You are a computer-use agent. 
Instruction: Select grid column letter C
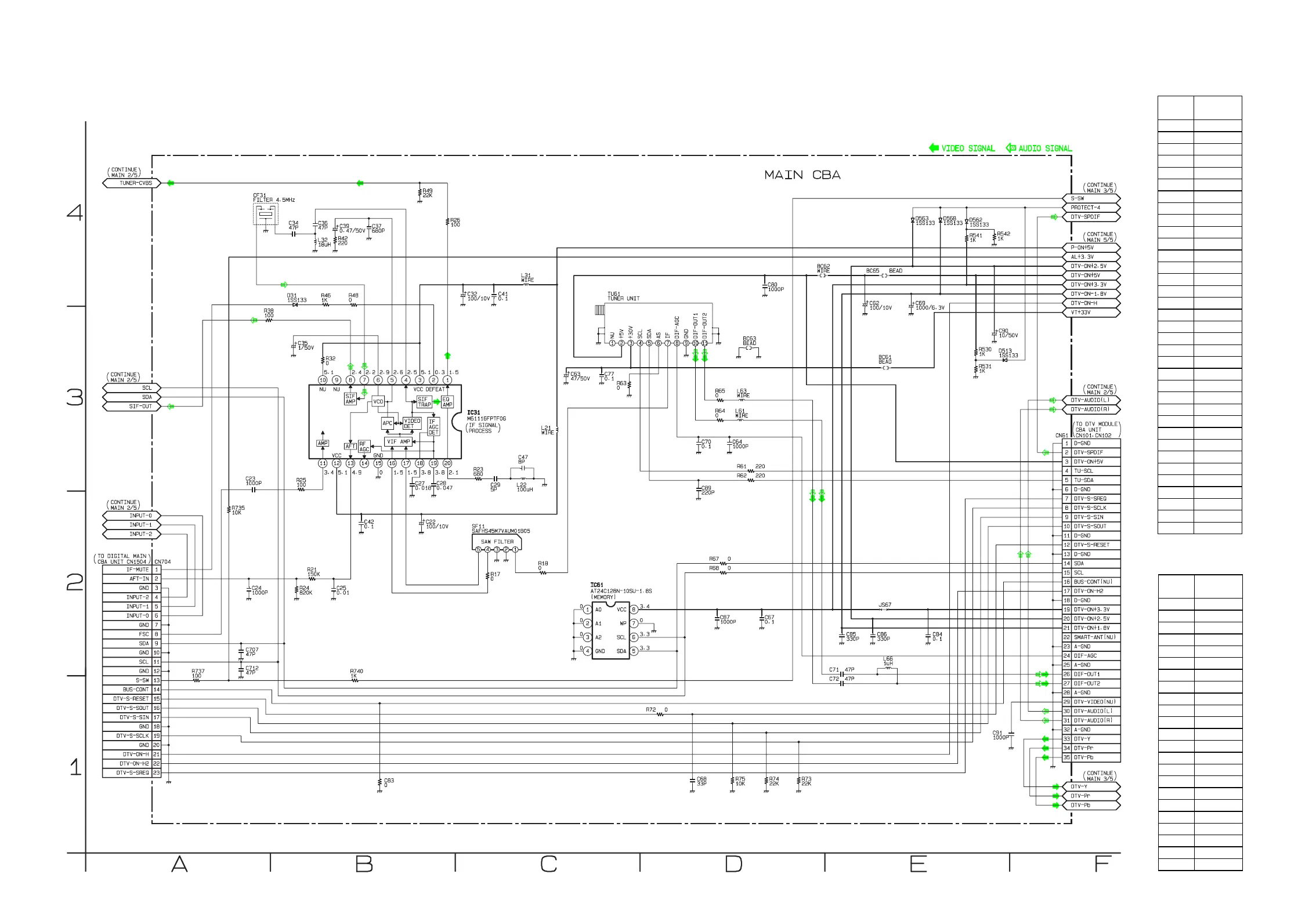click(x=548, y=865)
